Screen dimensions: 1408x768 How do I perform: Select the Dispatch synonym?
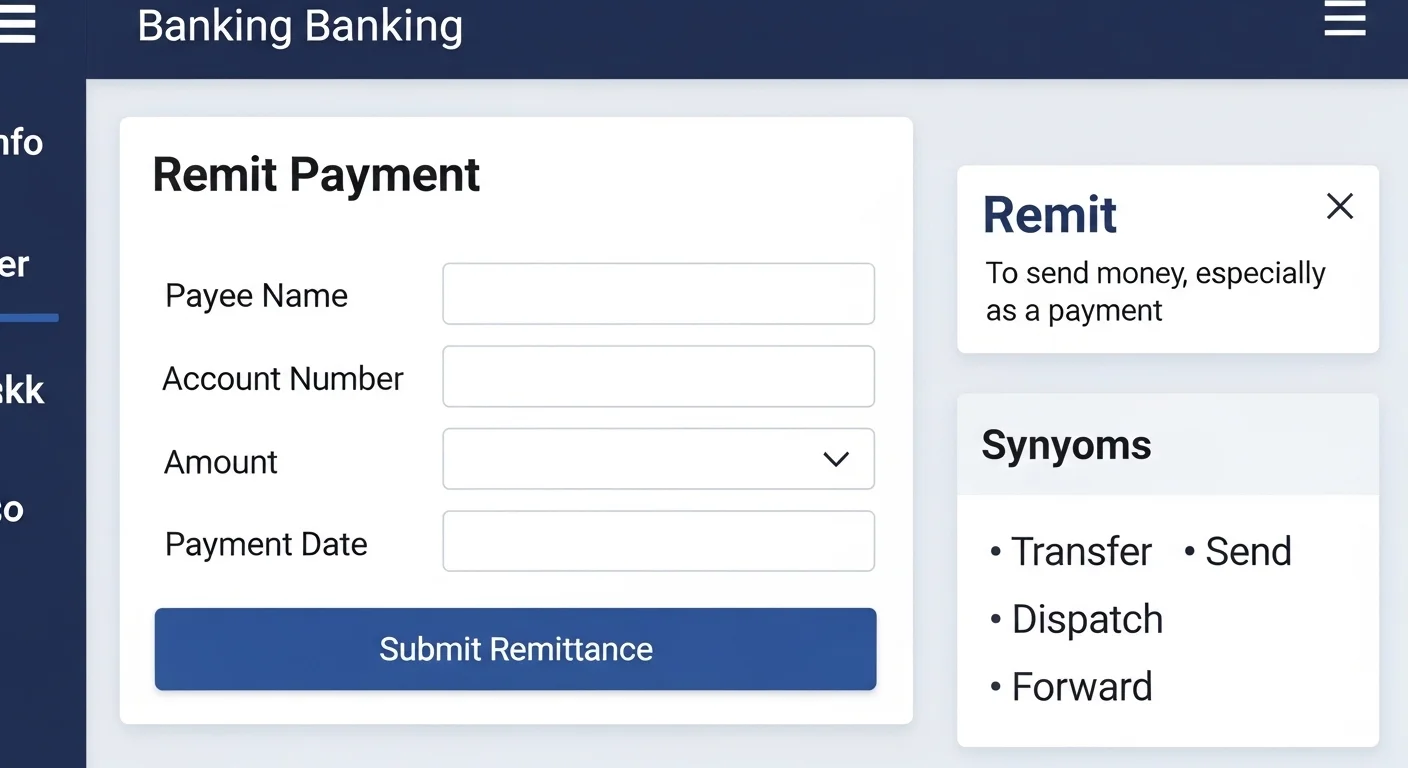(1087, 619)
